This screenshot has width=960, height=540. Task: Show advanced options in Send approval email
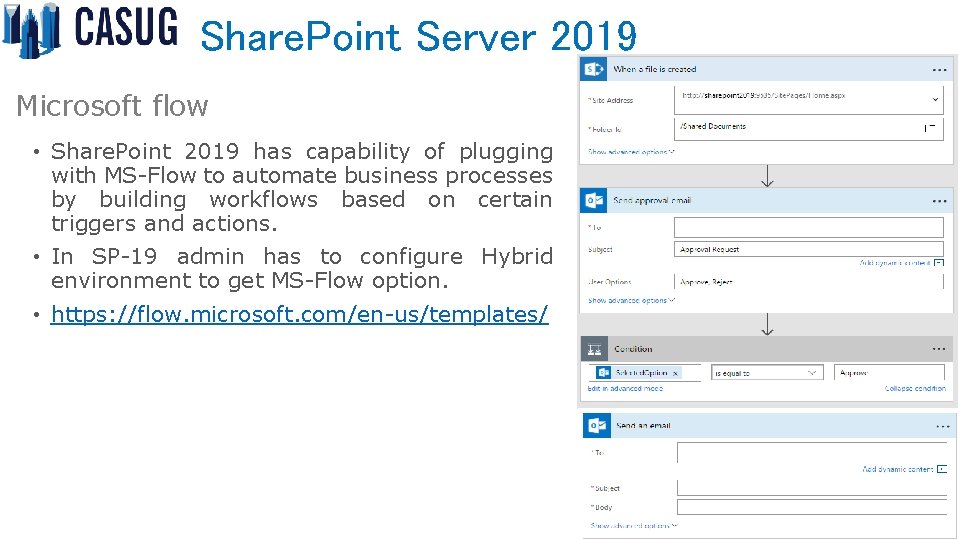pyautogui.click(x=631, y=301)
